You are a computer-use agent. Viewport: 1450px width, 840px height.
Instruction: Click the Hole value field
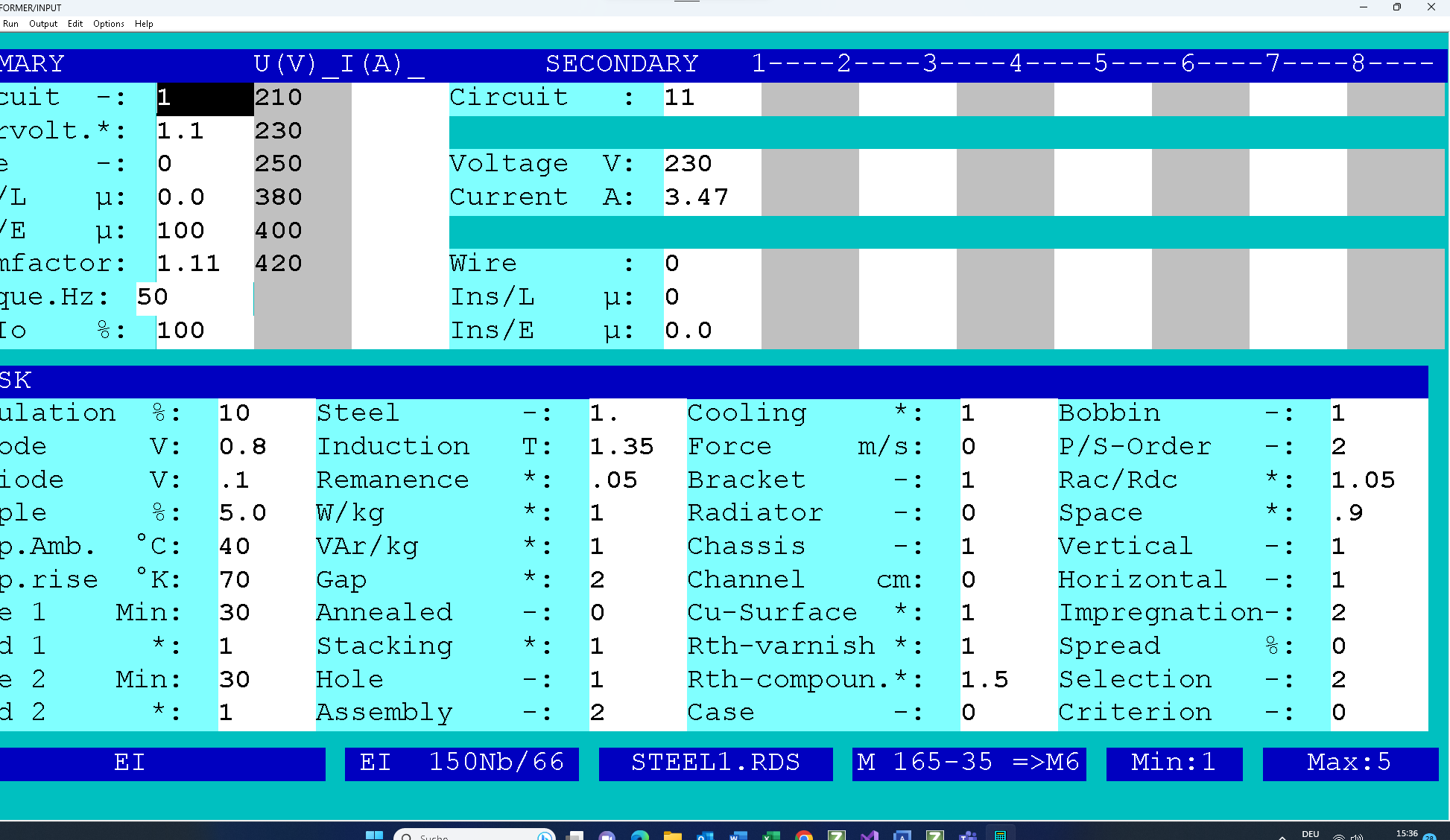point(638,681)
